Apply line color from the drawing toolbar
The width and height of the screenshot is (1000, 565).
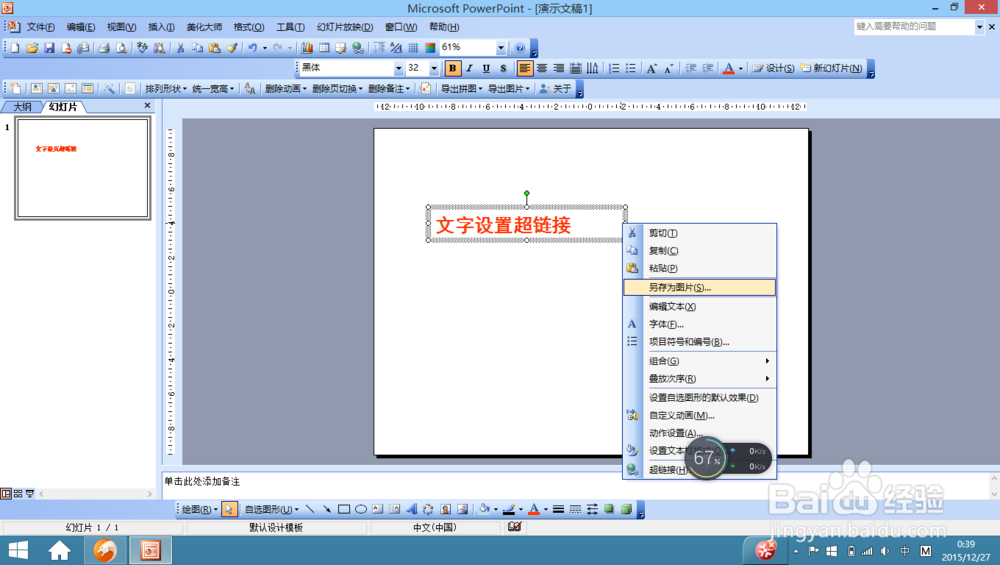509,509
